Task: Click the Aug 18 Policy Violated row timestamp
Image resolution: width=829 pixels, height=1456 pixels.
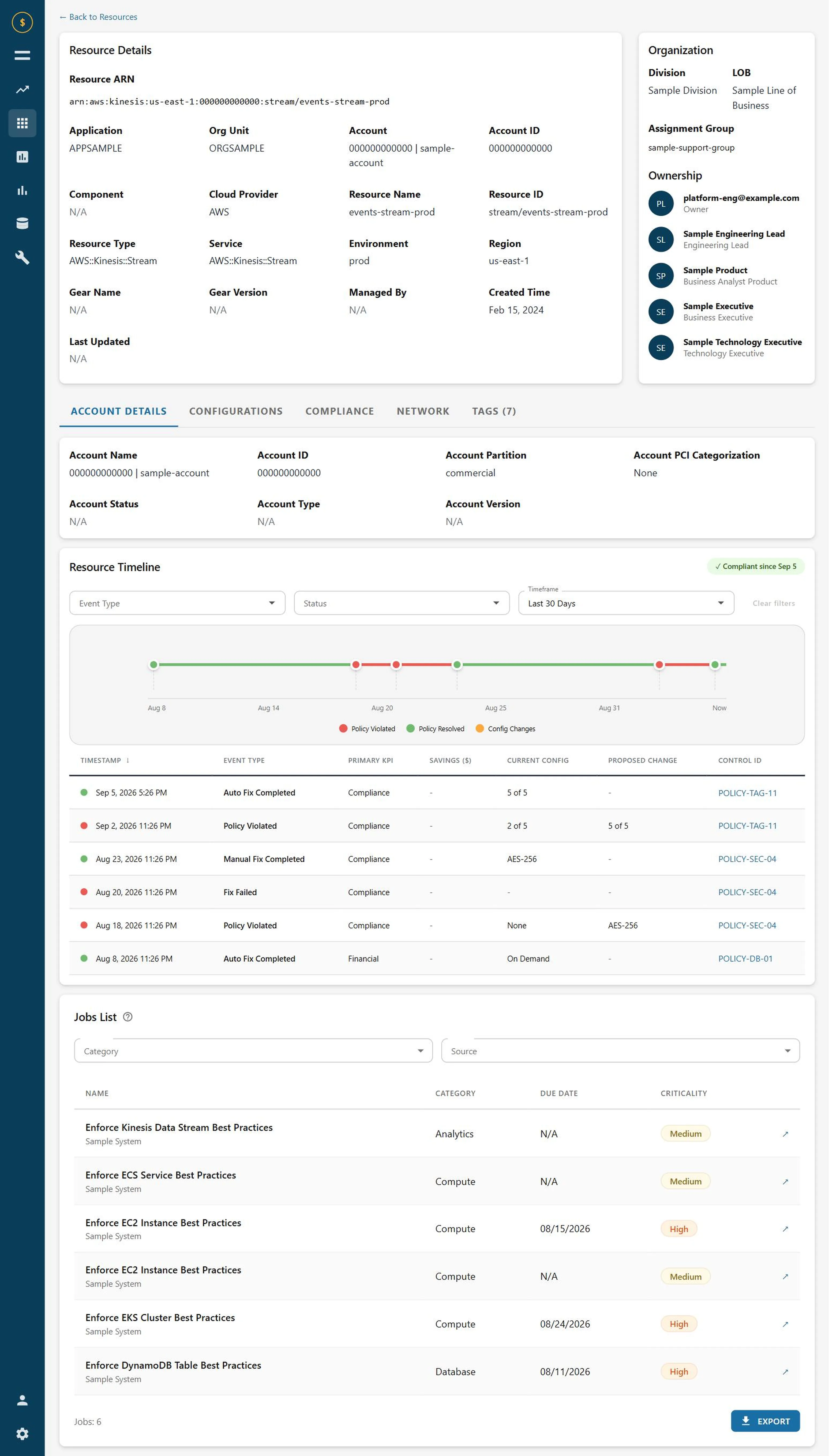Action: click(x=136, y=925)
